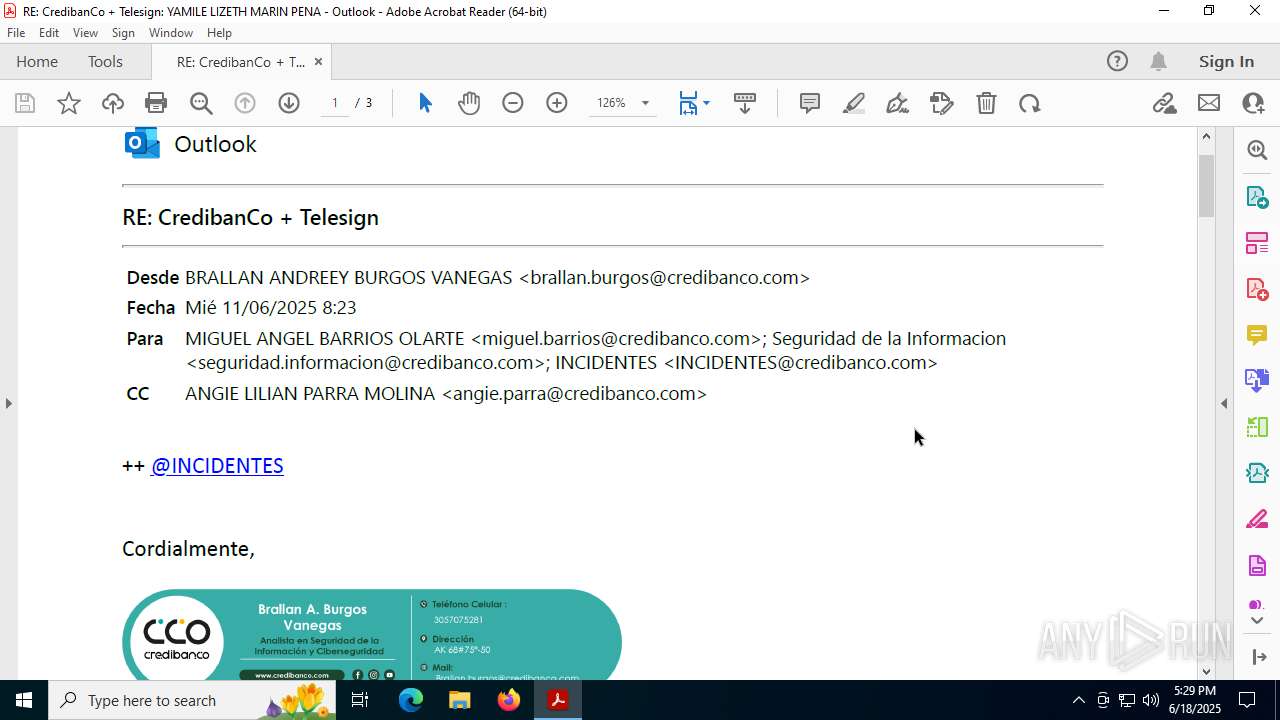The height and width of the screenshot is (720, 1280).
Task: Show hidden system tray icons chevron
Action: pos(1078,700)
